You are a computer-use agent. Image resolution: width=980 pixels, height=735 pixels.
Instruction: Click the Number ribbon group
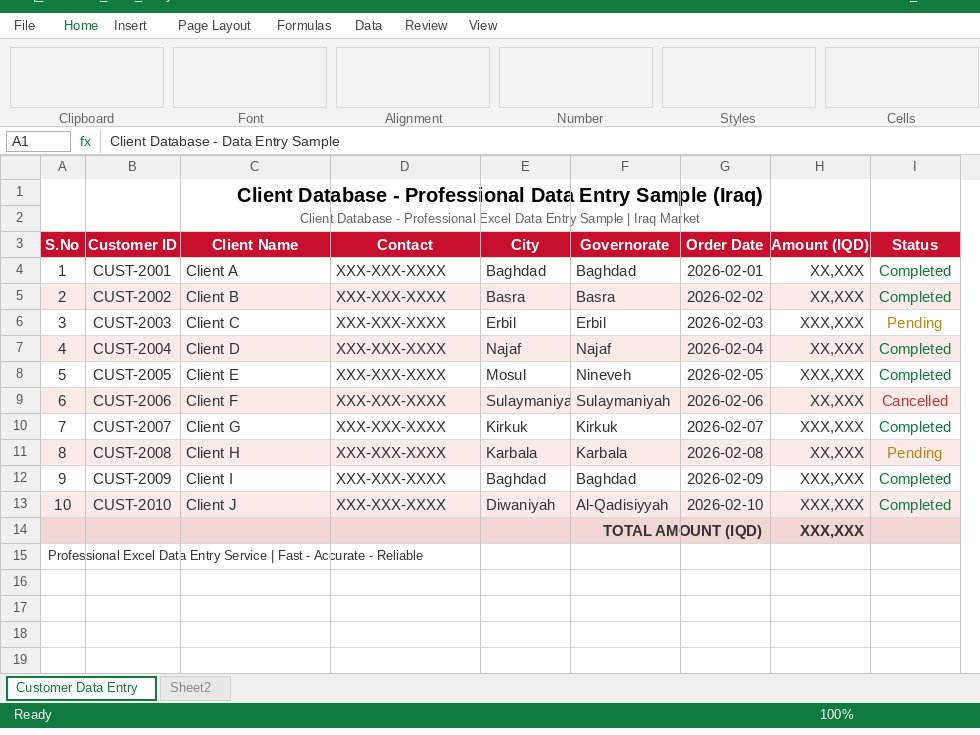point(576,78)
